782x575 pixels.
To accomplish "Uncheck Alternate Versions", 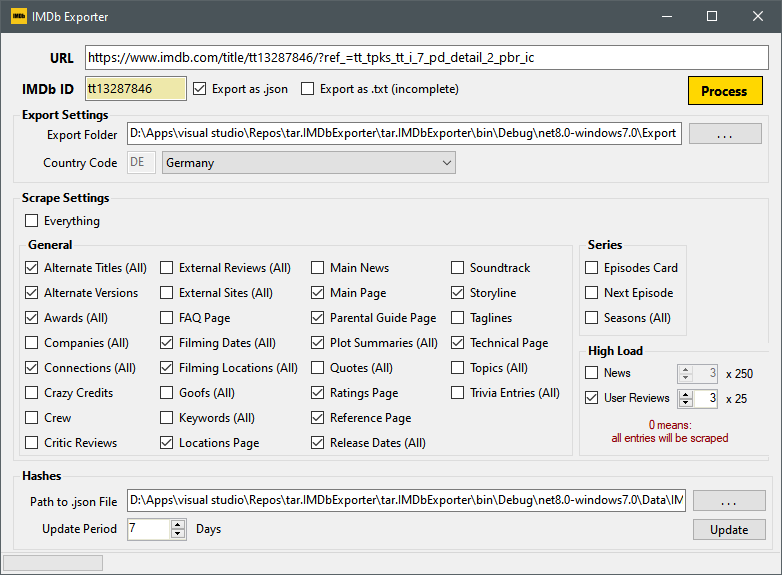I will point(31,293).
